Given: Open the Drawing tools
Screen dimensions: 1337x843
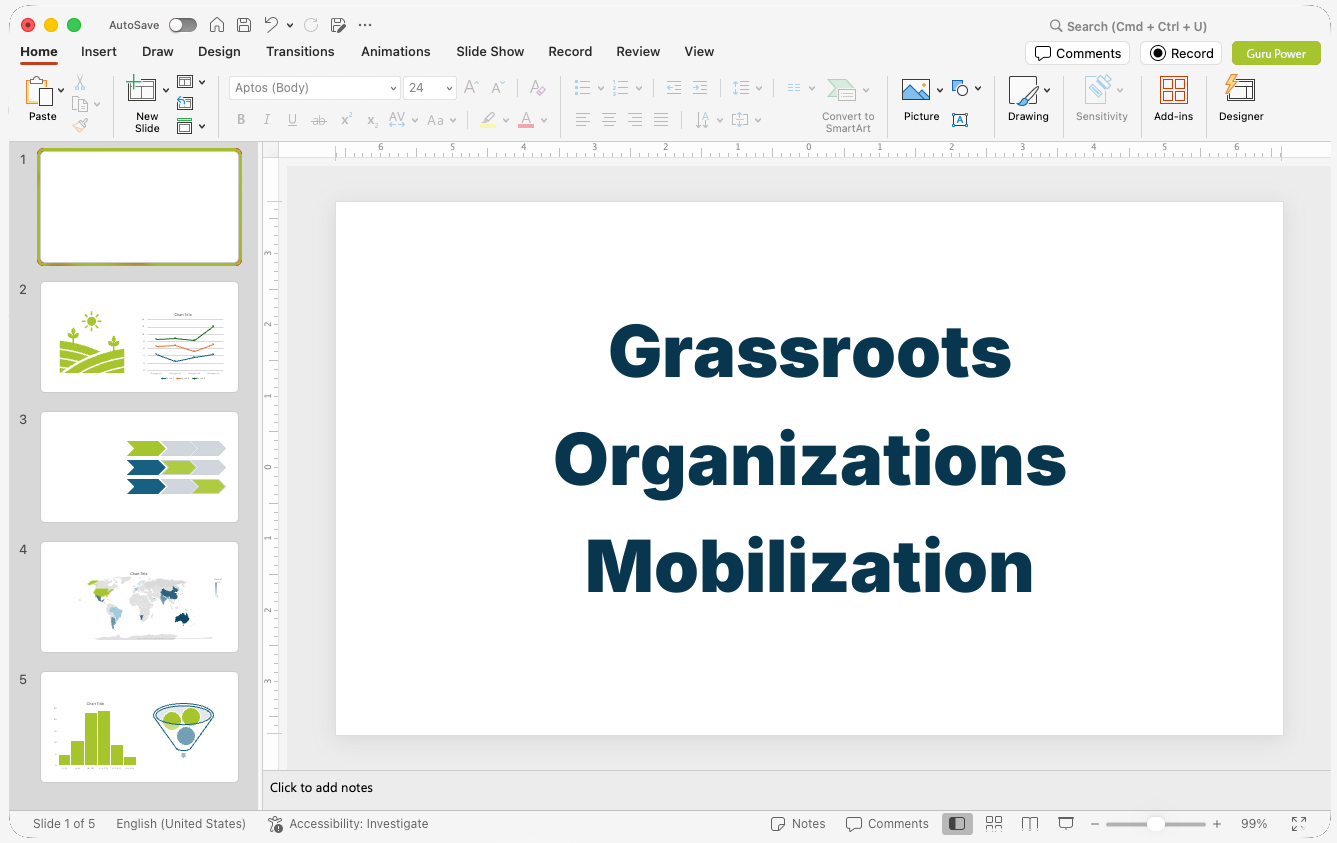Looking at the screenshot, I should pyautogui.click(x=1028, y=99).
